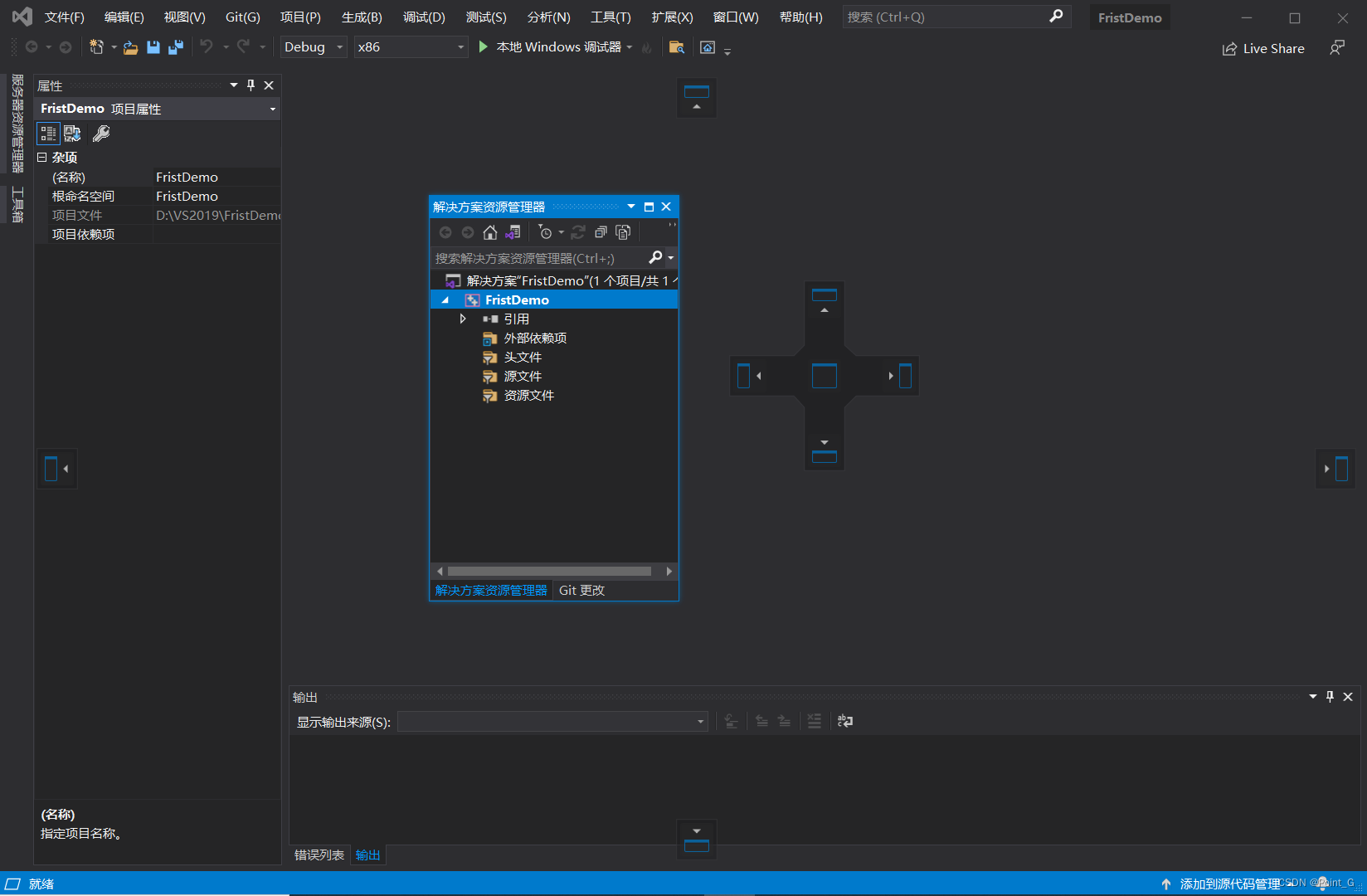Viewport: 1367px width, 896px height.
Task: Click Solution Explorer search magnifier icon
Action: coord(655,258)
